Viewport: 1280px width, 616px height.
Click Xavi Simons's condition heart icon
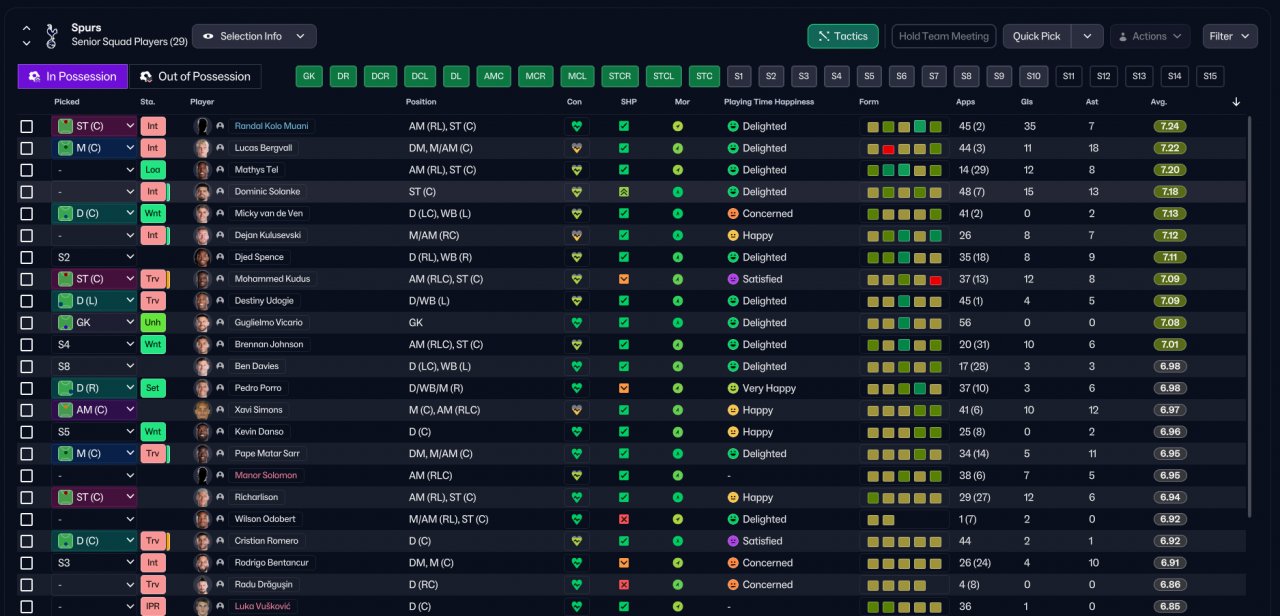tap(575, 410)
